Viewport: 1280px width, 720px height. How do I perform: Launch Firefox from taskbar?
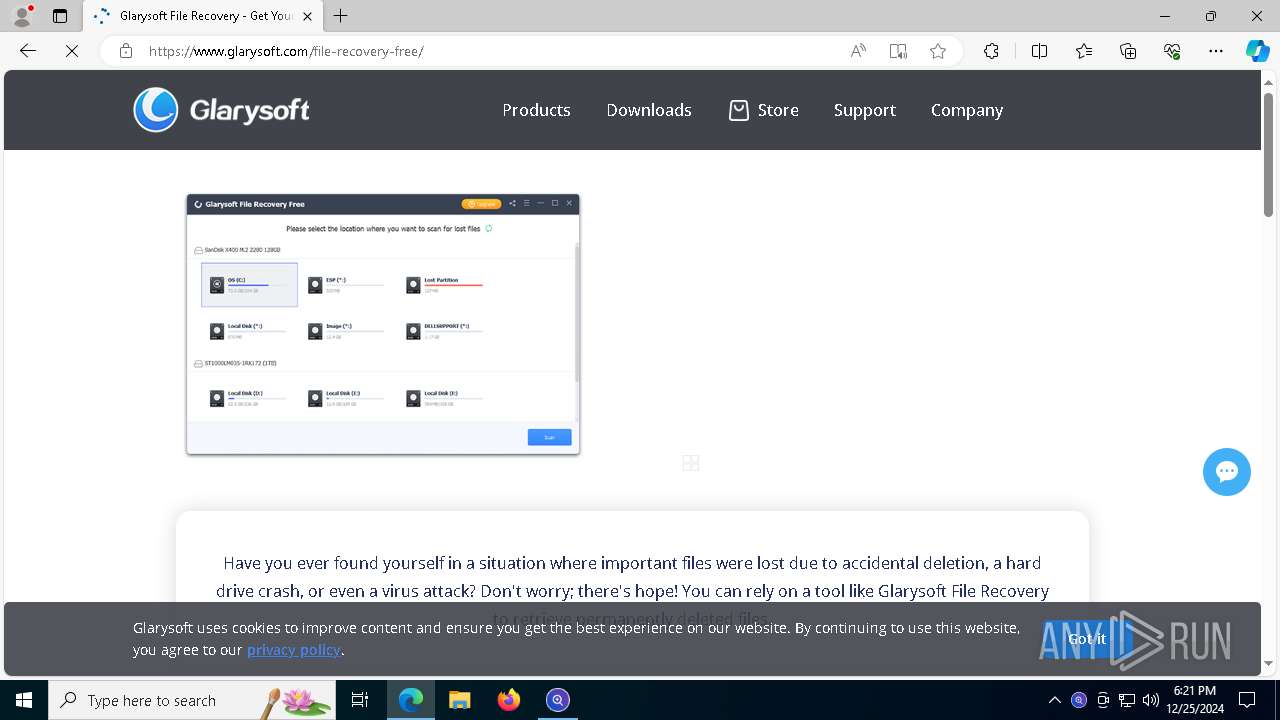tap(509, 700)
